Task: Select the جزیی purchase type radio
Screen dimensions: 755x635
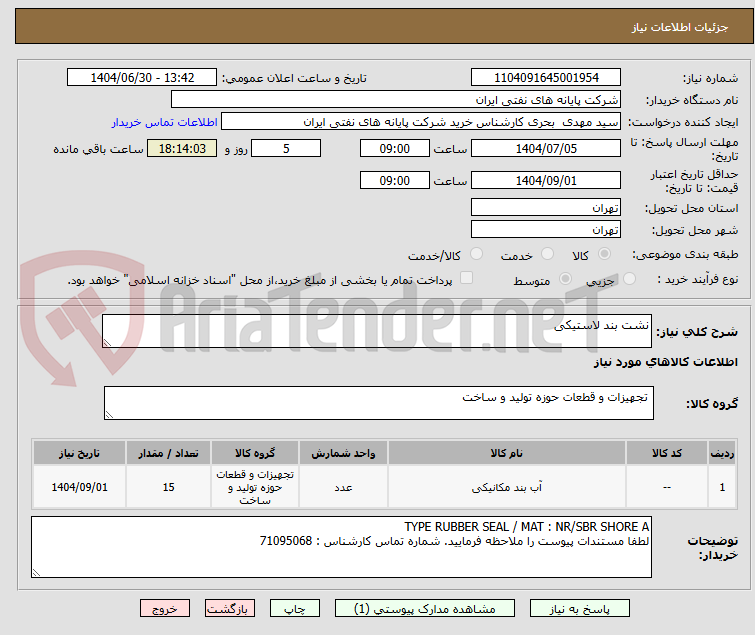Action: point(629,279)
